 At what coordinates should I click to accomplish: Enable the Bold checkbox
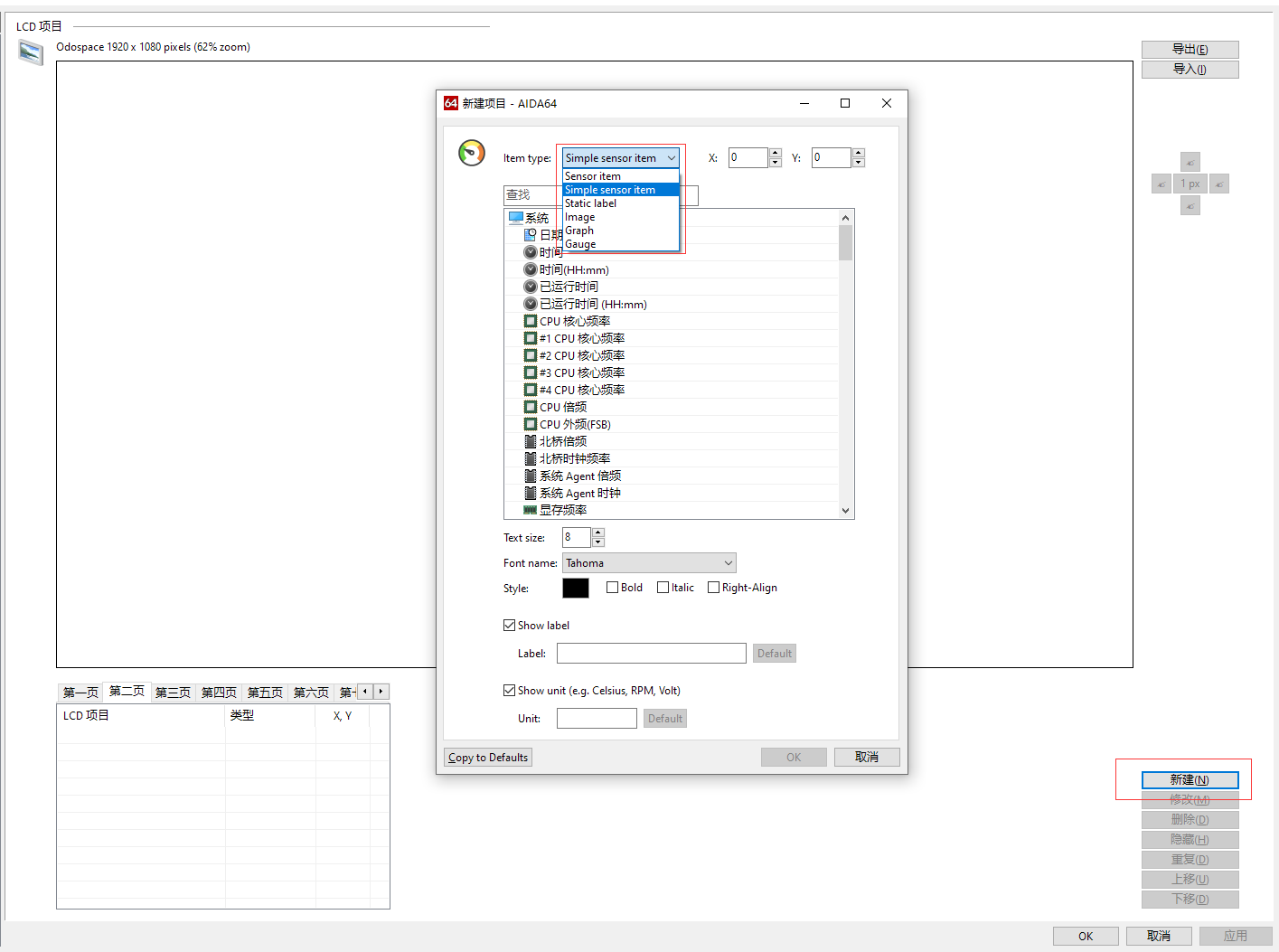(612, 588)
